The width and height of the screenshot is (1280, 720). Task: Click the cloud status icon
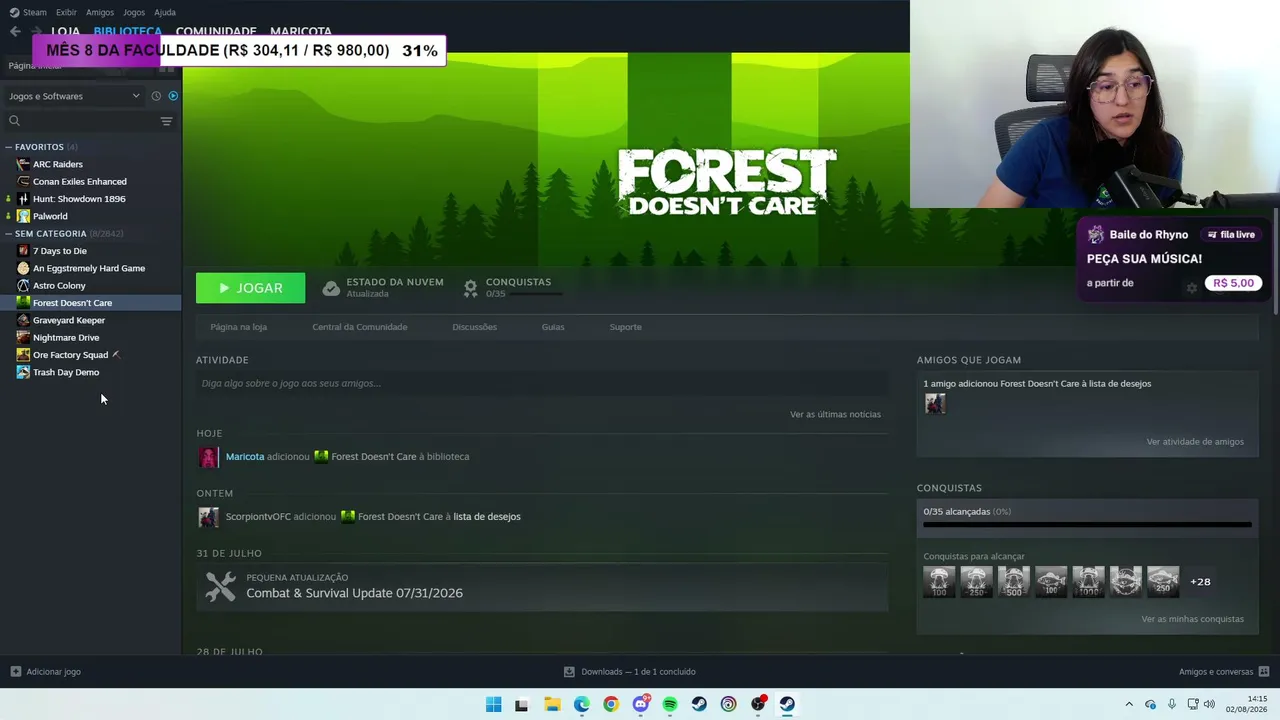[331, 288]
